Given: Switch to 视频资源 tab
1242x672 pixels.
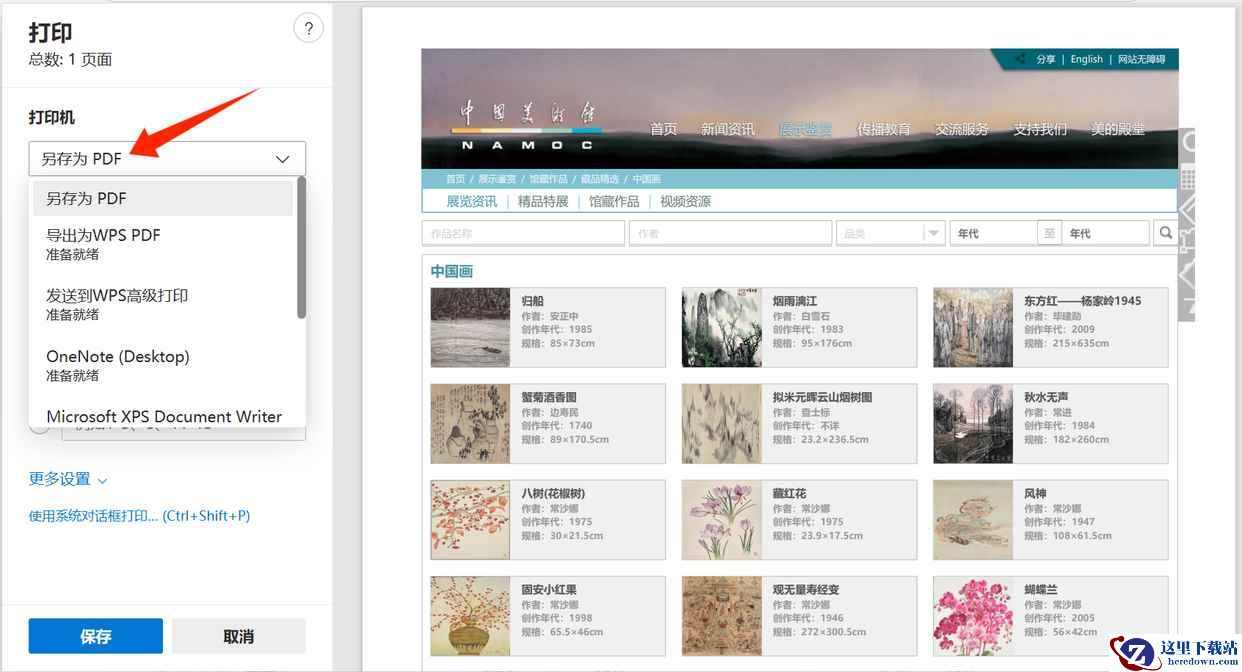Looking at the screenshot, I should pyautogui.click(x=685, y=201).
